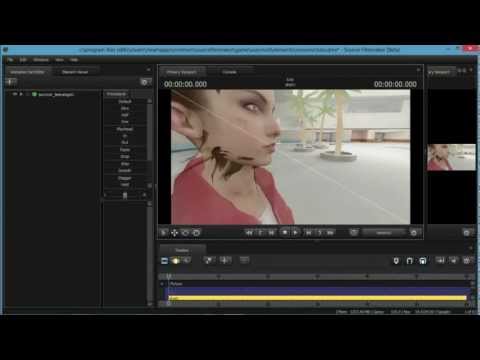Open the Windows menu
The width and height of the screenshot is (480, 360).
click(41, 60)
